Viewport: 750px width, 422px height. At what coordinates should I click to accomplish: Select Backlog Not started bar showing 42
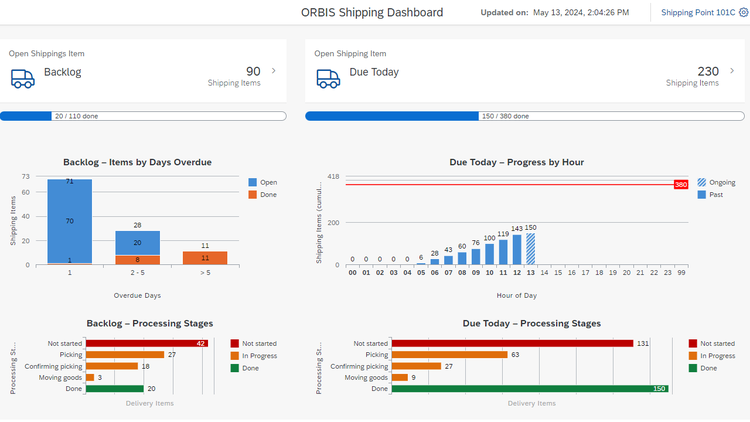[147, 344]
